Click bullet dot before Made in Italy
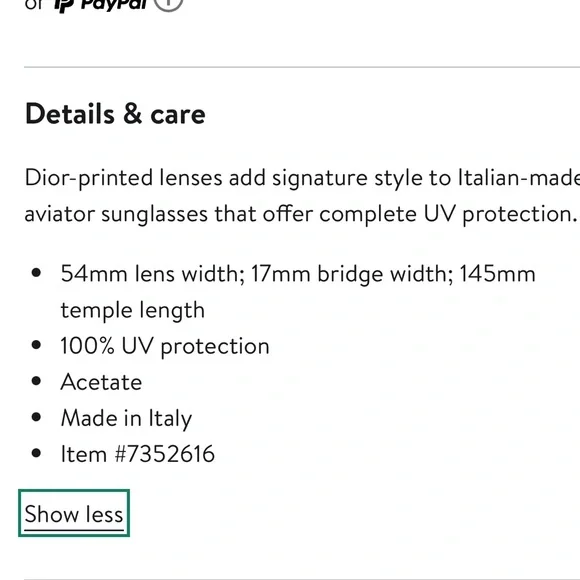The image size is (580, 580). pyautogui.click(x=36, y=417)
